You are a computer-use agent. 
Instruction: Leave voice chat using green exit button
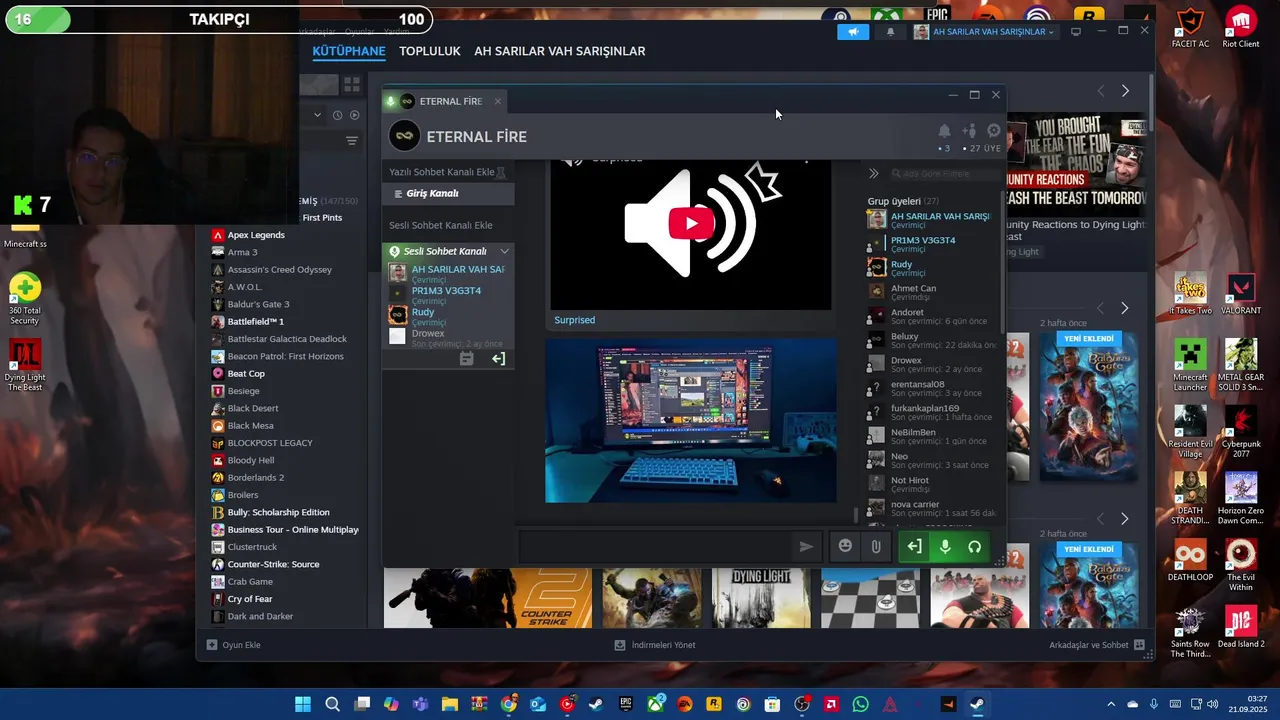914,546
